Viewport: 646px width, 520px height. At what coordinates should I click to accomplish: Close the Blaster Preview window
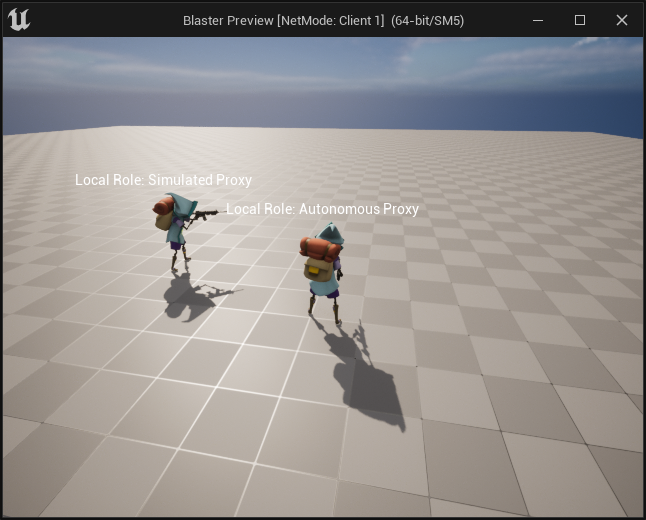622,20
